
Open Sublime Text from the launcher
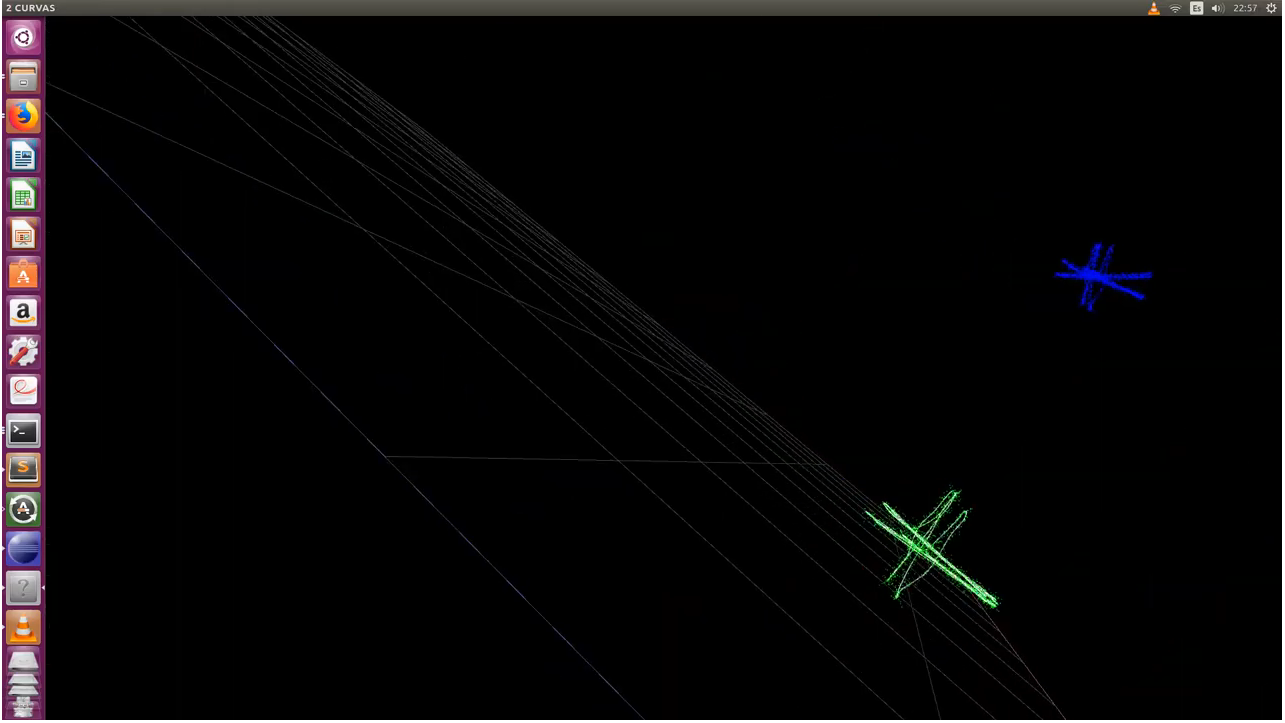tap(23, 470)
